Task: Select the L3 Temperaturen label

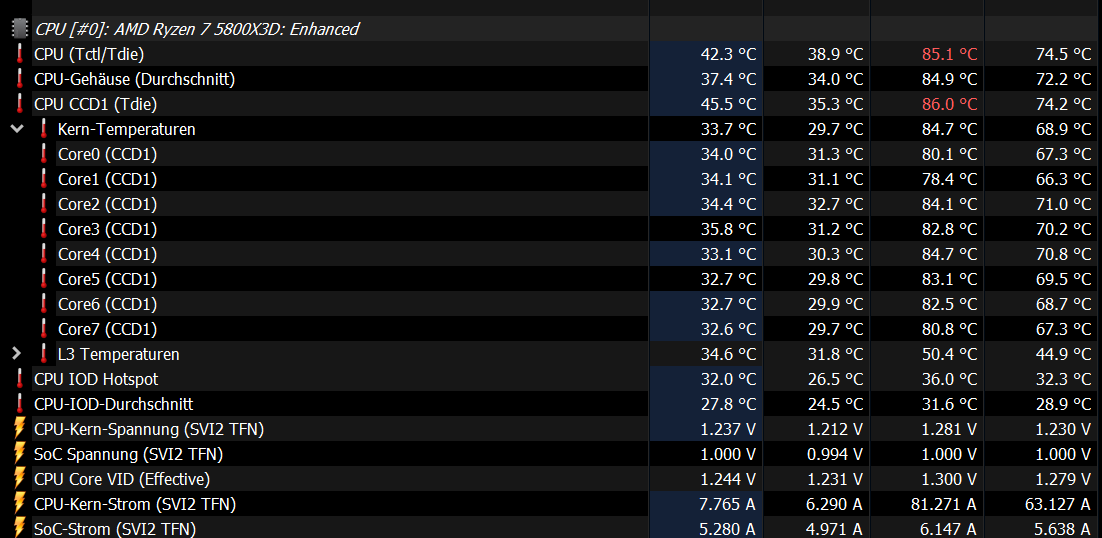Action: click(x=119, y=354)
